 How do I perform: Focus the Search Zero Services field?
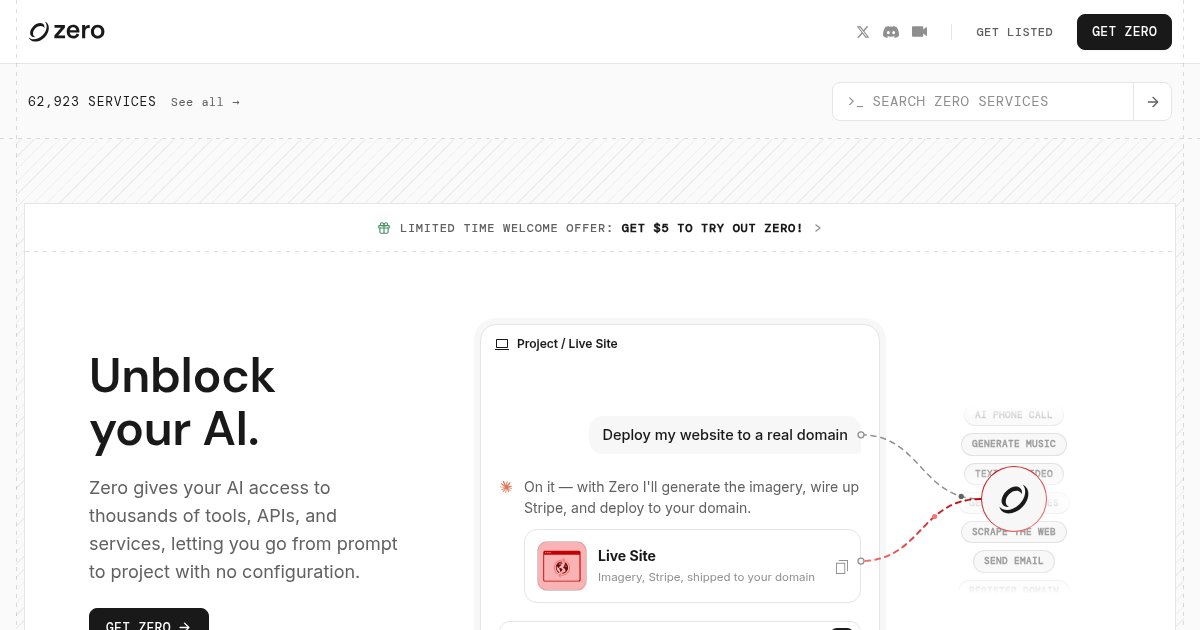(x=983, y=101)
